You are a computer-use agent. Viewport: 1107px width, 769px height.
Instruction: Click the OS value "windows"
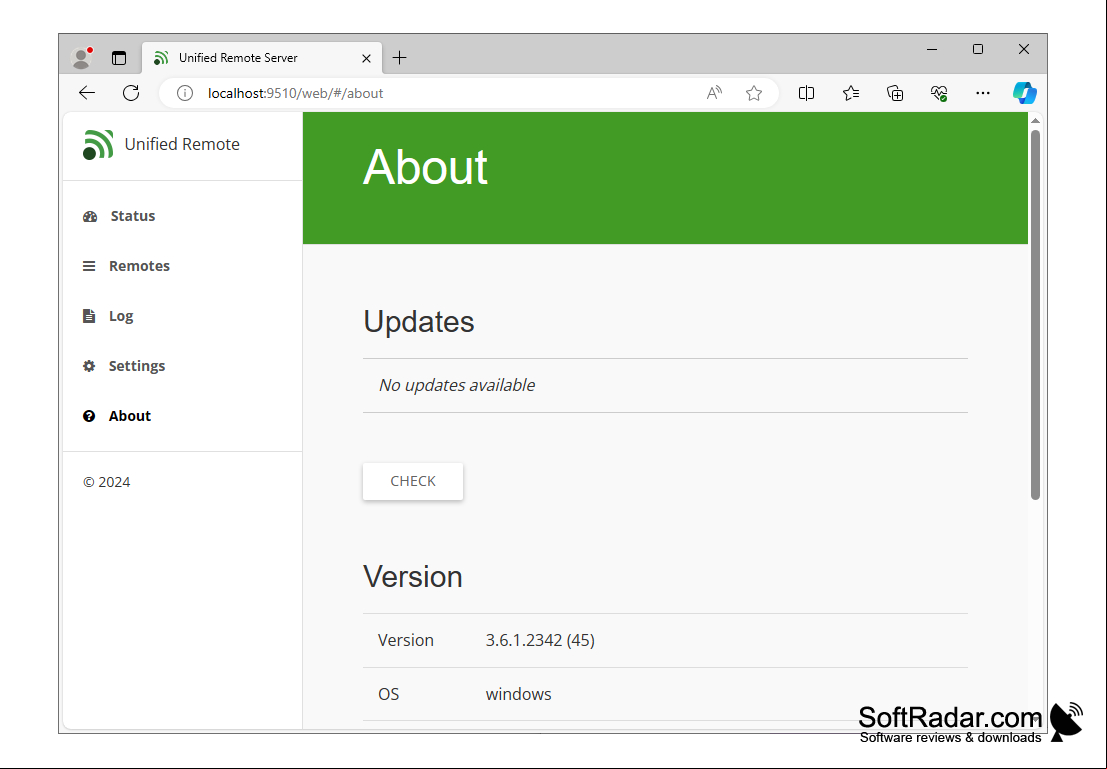pos(518,694)
